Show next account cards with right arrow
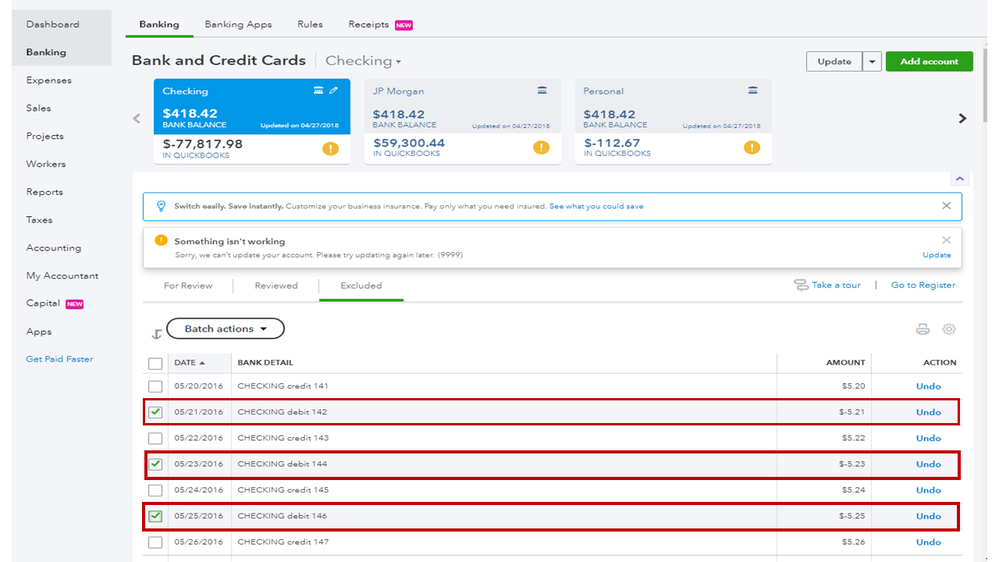 [962, 118]
